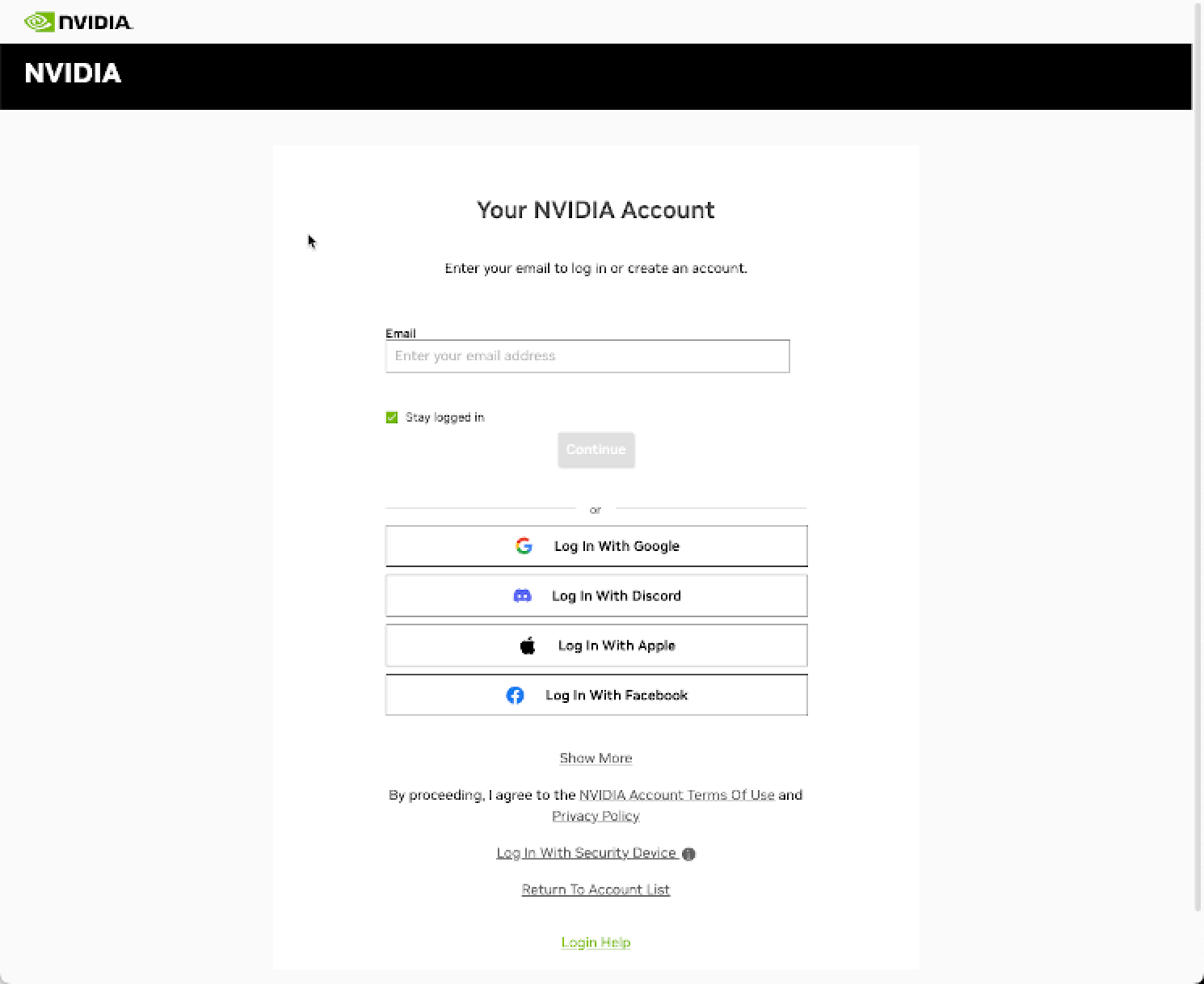The width and height of the screenshot is (1204, 984).
Task: Click the Apple icon on its login button
Action: pyautogui.click(x=527, y=645)
